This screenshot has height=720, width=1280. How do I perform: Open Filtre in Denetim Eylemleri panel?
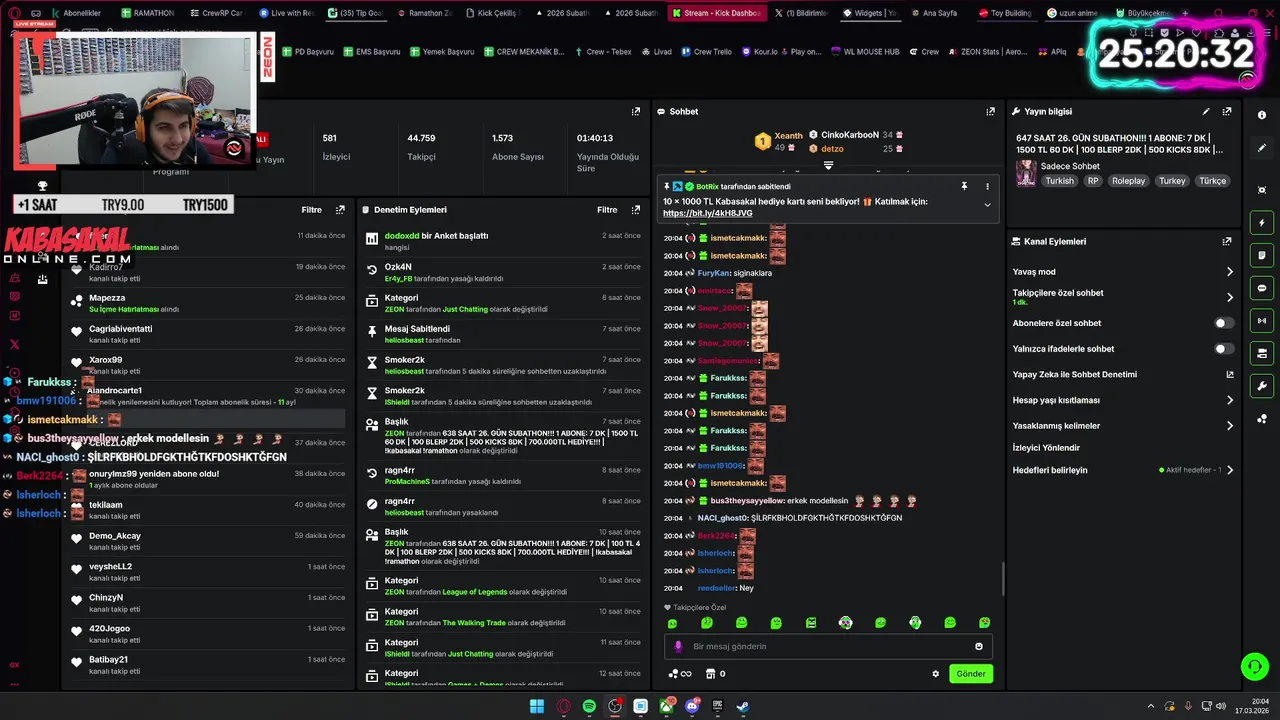(x=607, y=210)
